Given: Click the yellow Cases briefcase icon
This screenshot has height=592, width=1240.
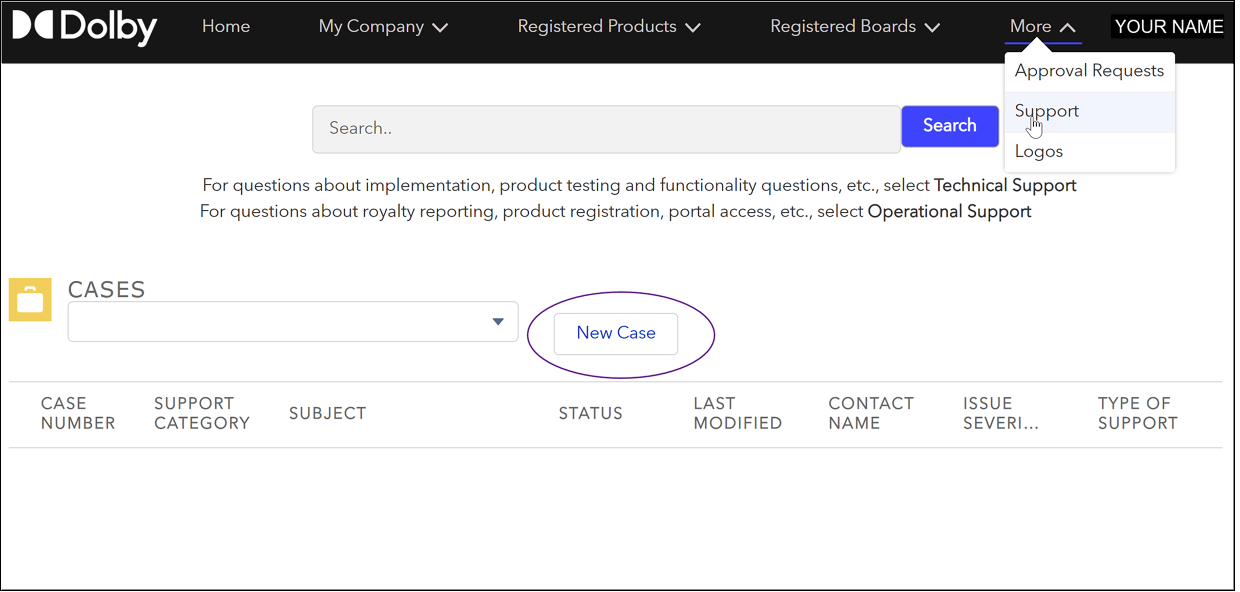Looking at the screenshot, I should click(x=29, y=299).
